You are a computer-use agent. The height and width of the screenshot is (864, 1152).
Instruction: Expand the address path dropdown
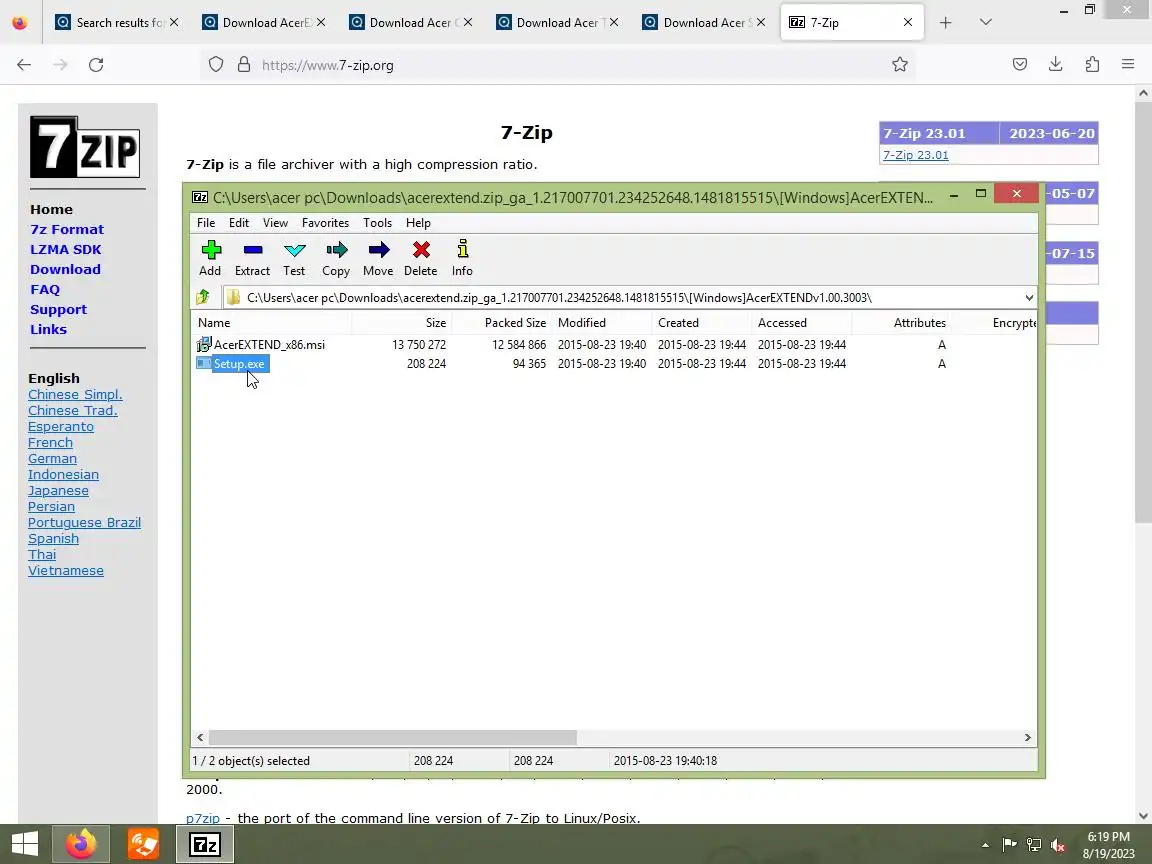1029,298
